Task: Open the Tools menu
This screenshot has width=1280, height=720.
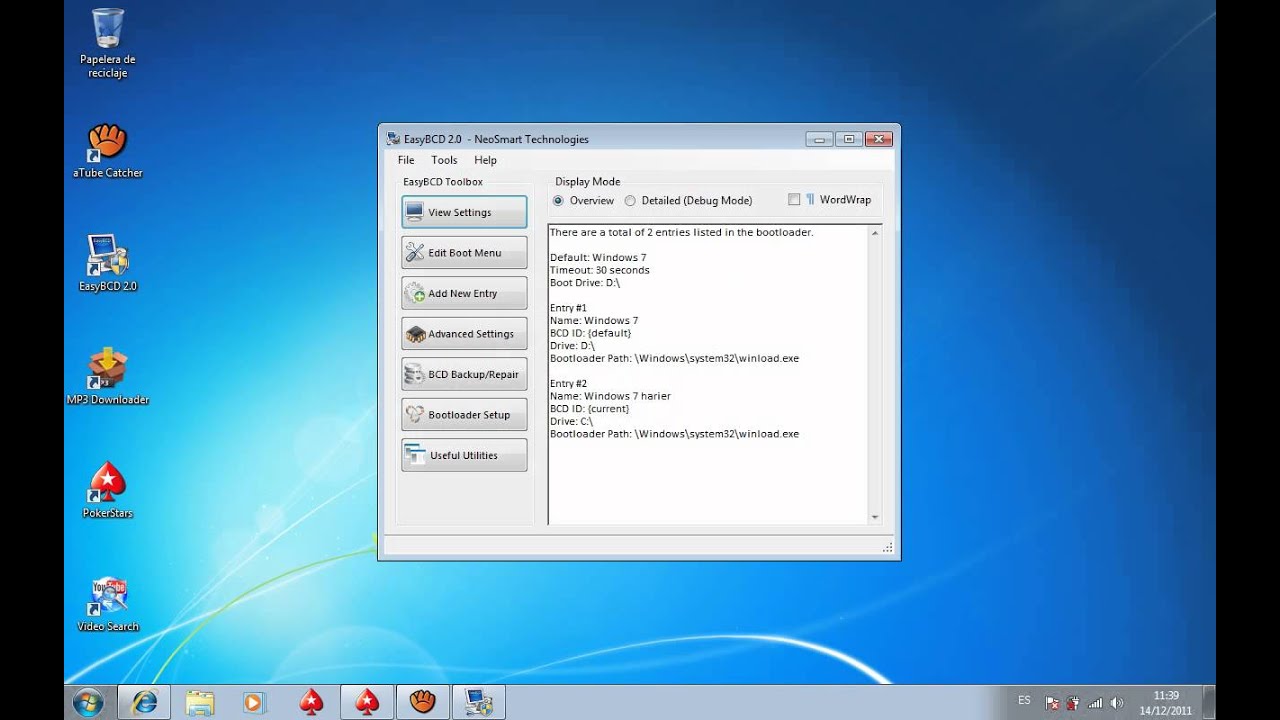Action: pyautogui.click(x=444, y=160)
